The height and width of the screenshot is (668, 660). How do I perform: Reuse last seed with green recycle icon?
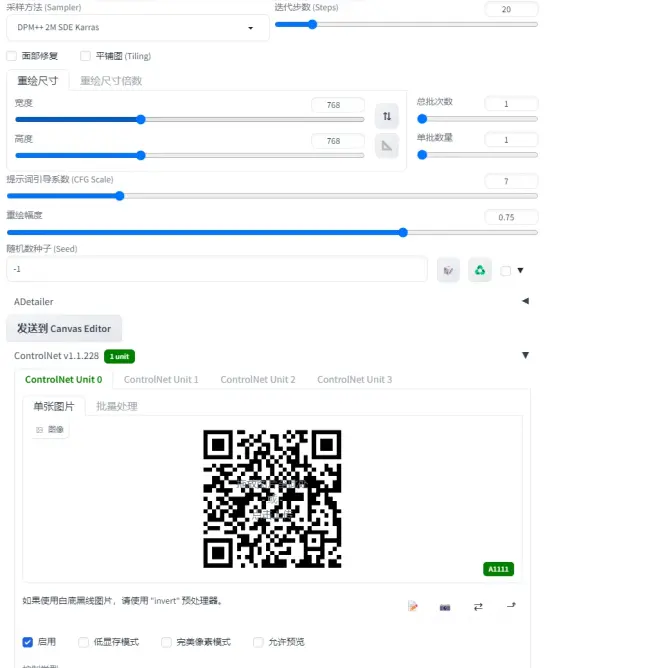480,270
